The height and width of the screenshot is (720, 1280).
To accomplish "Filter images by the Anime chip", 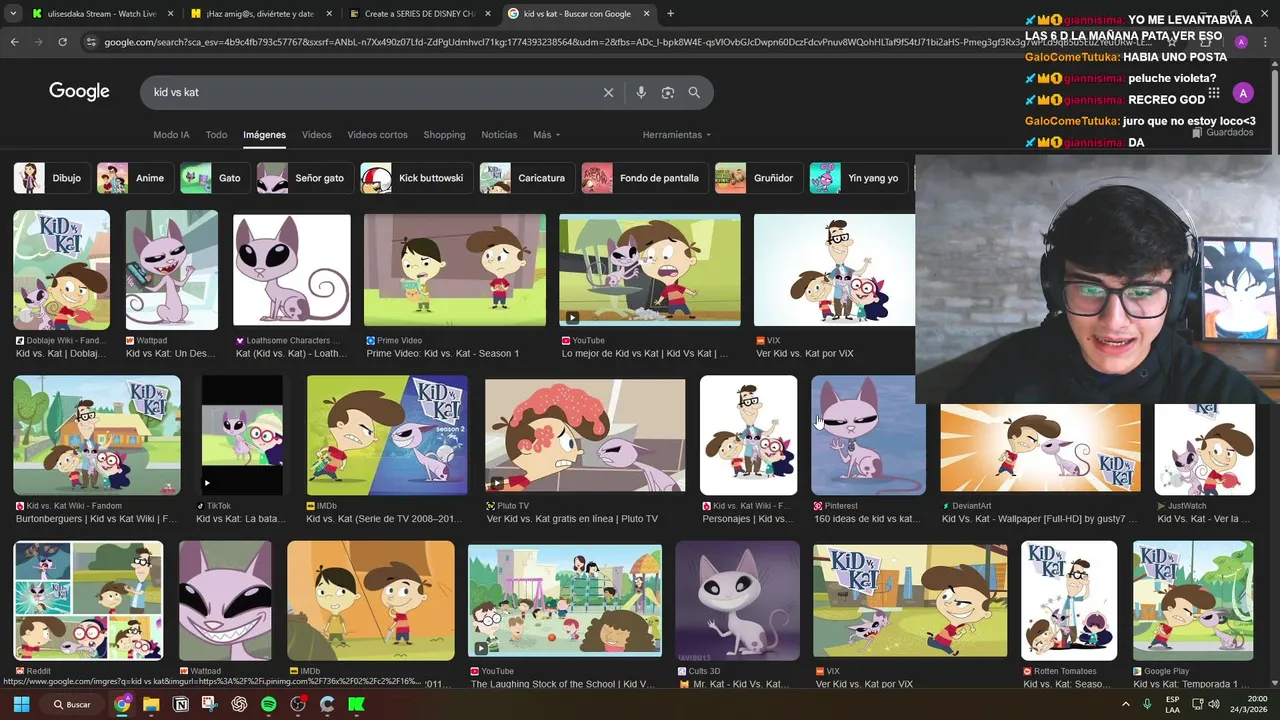I will click(134, 178).
